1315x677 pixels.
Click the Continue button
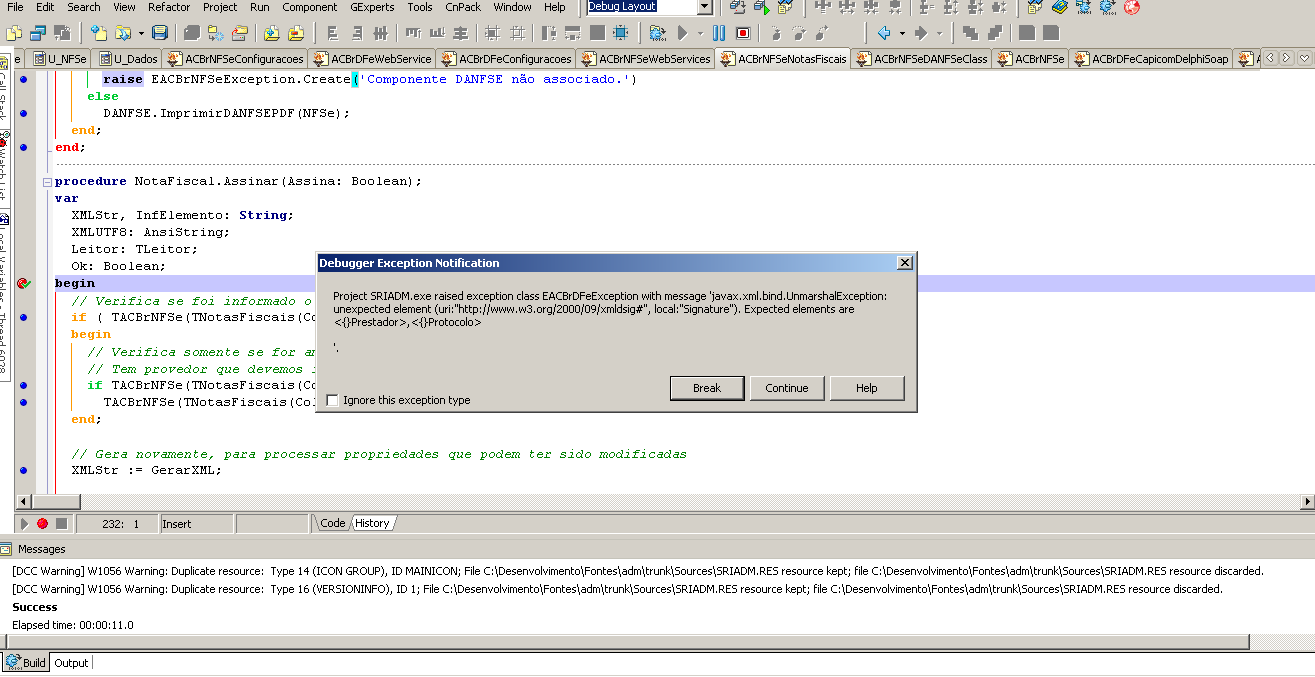[787, 388]
